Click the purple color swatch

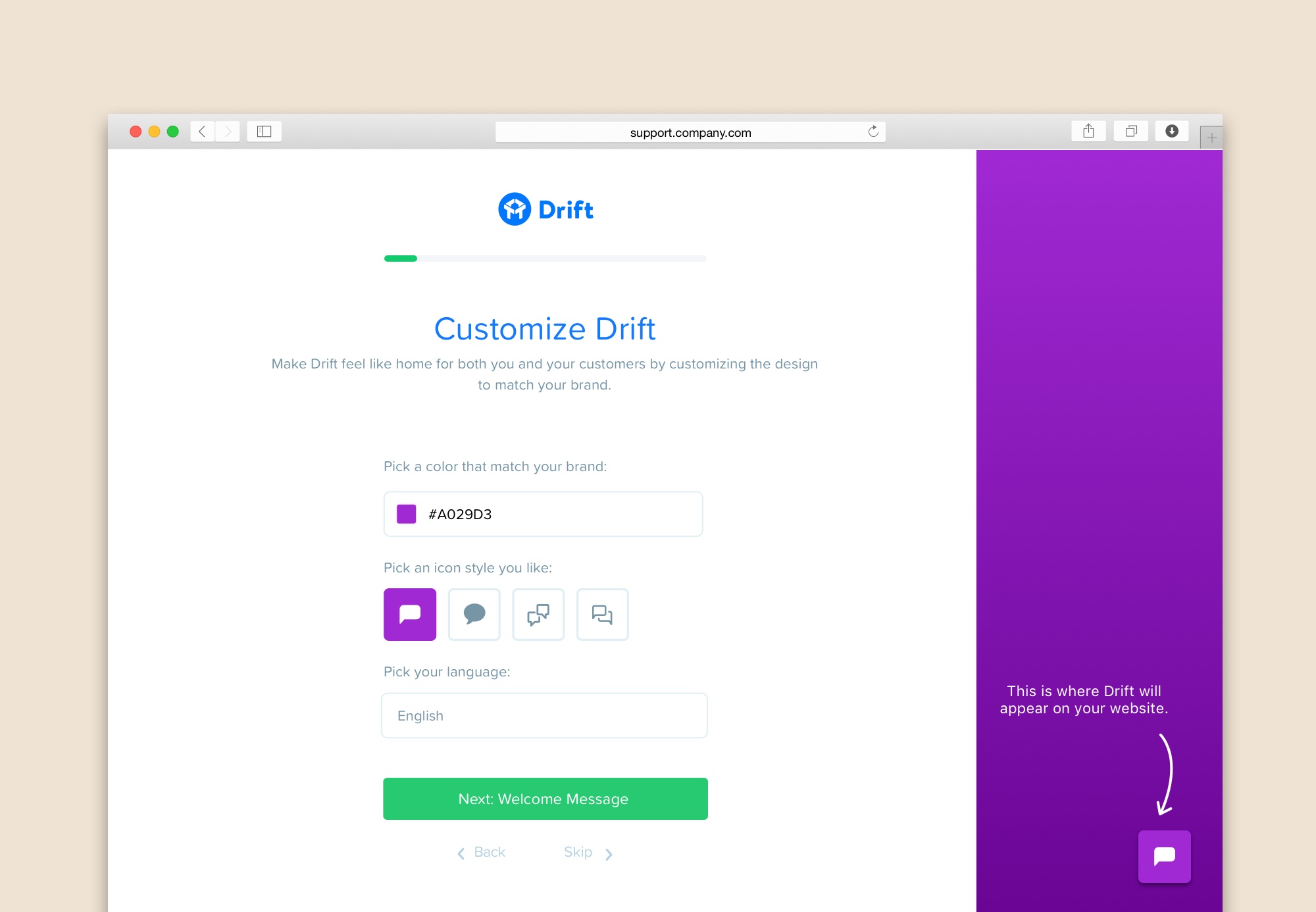(x=406, y=514)
